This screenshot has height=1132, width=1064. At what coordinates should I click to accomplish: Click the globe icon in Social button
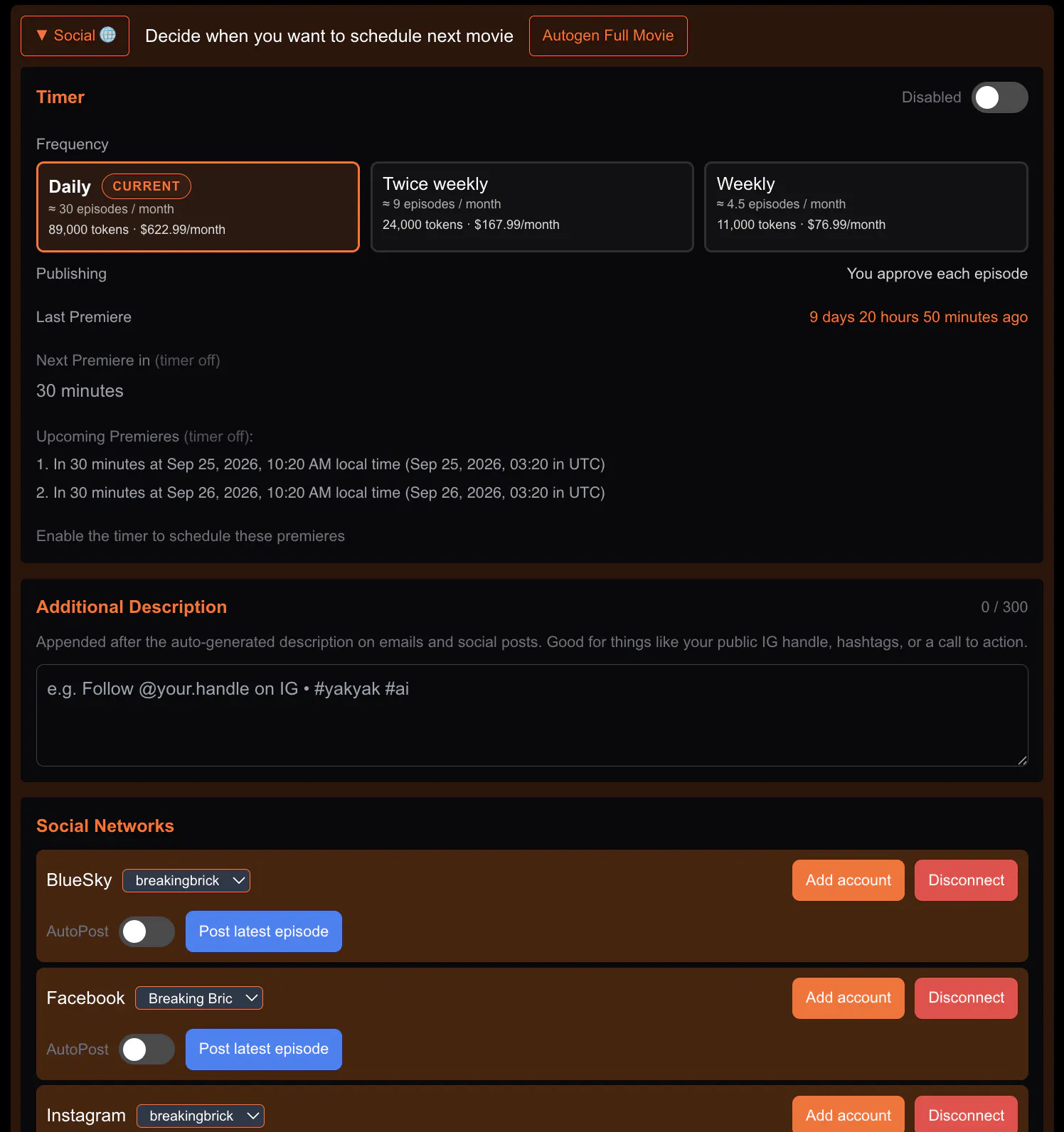108,35
